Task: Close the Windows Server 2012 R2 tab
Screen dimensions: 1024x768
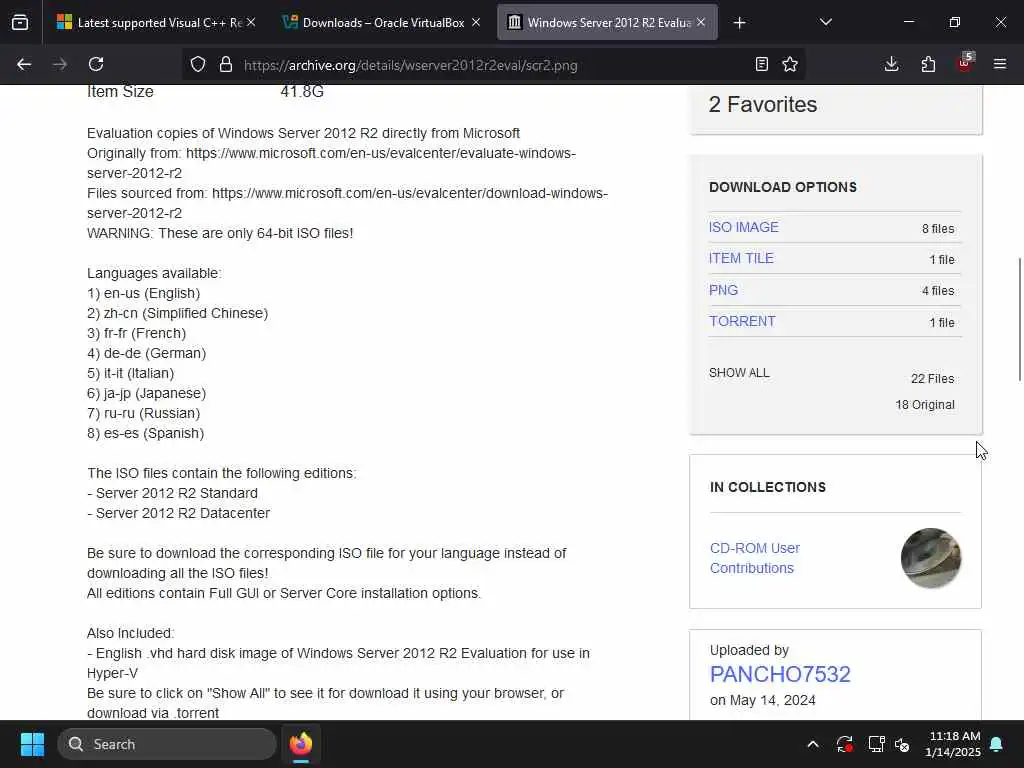Action: click(x=701, y=23)
